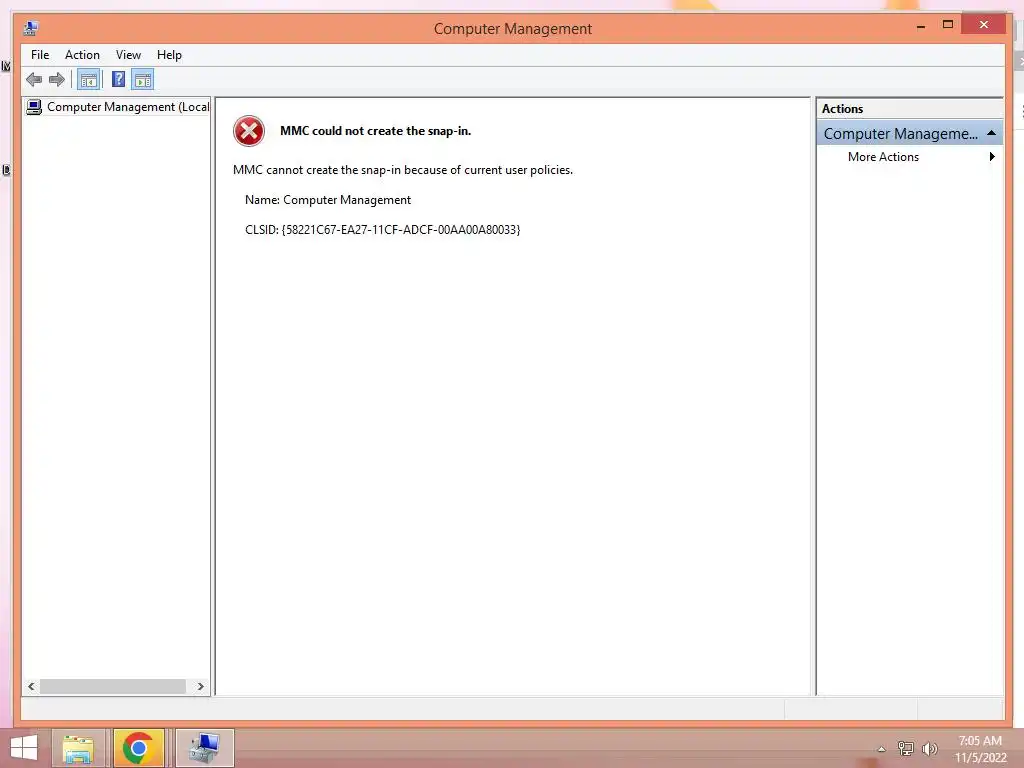
Task: Click the red error icon
Action: 249,131
